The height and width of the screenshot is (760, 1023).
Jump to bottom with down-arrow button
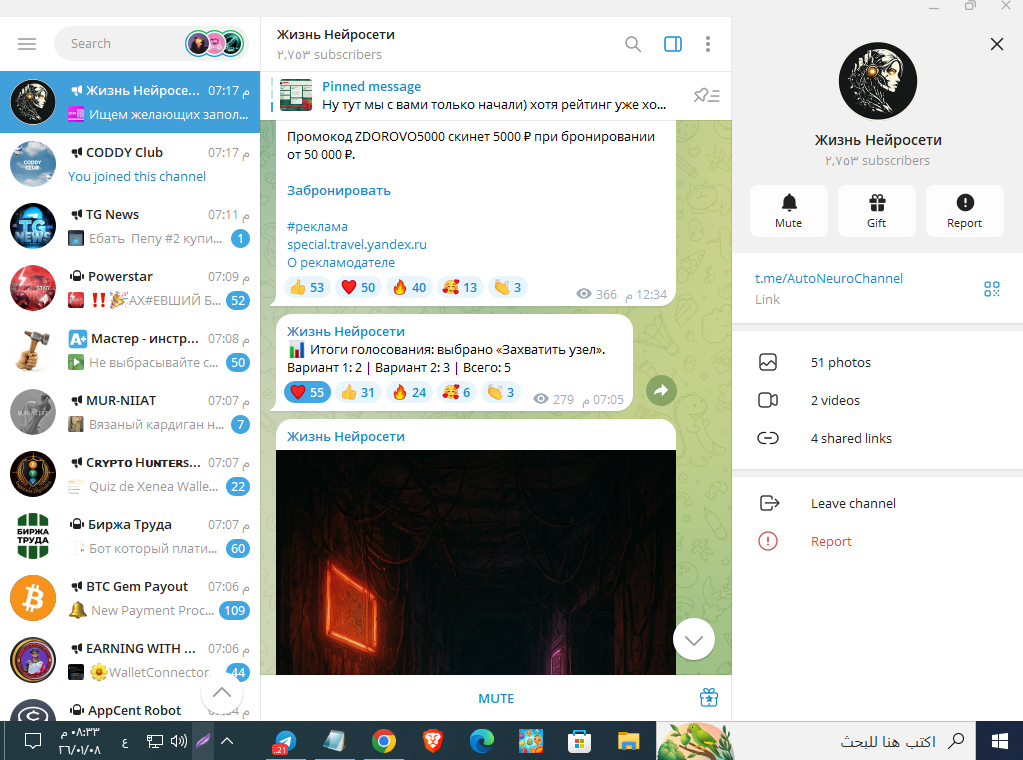click(694, 640)
